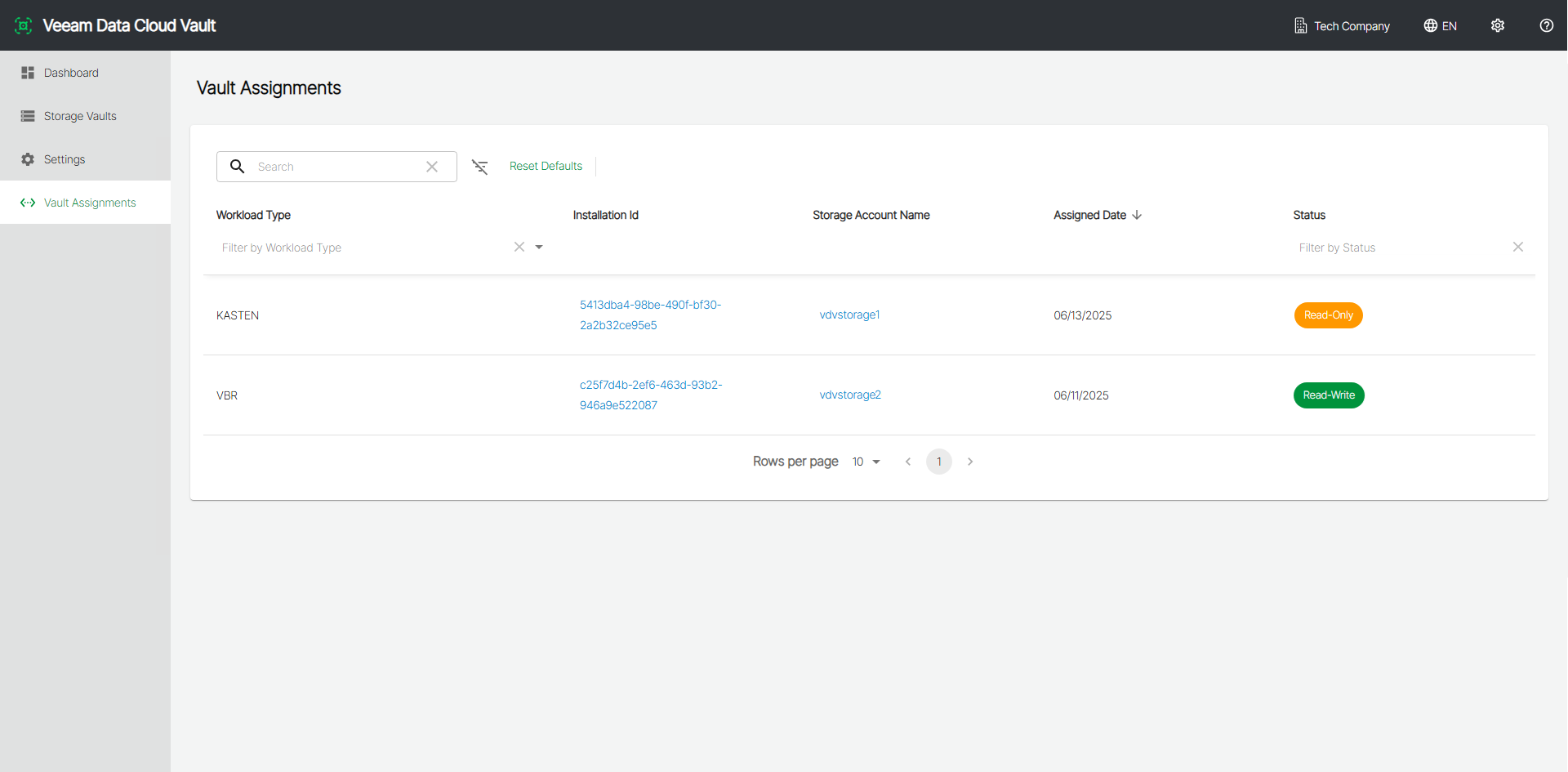Open the language globe icon
Screen dimensions: 1568x772
(1430, 25)
